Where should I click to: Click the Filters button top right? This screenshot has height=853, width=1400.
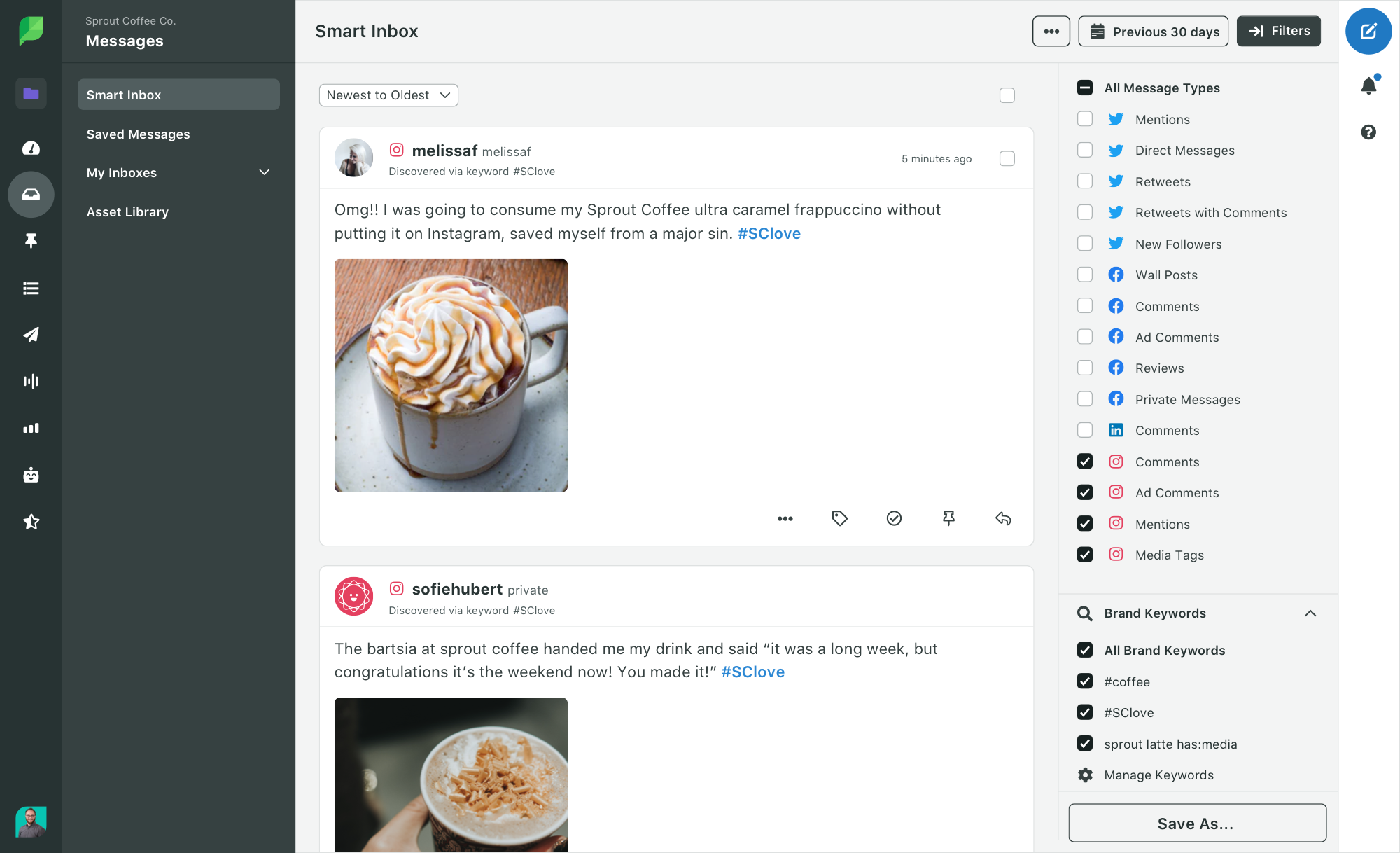(x=1280, y=31)
